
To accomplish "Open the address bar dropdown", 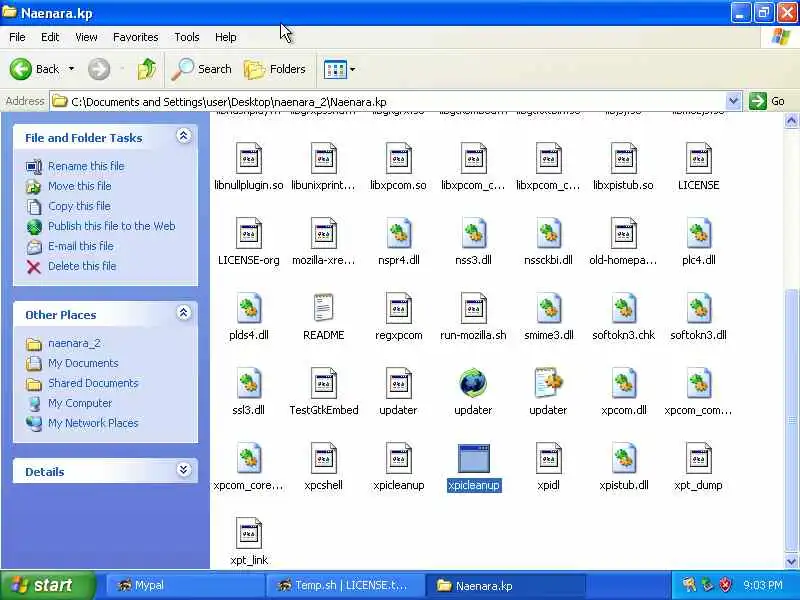I will click(733, 101).
